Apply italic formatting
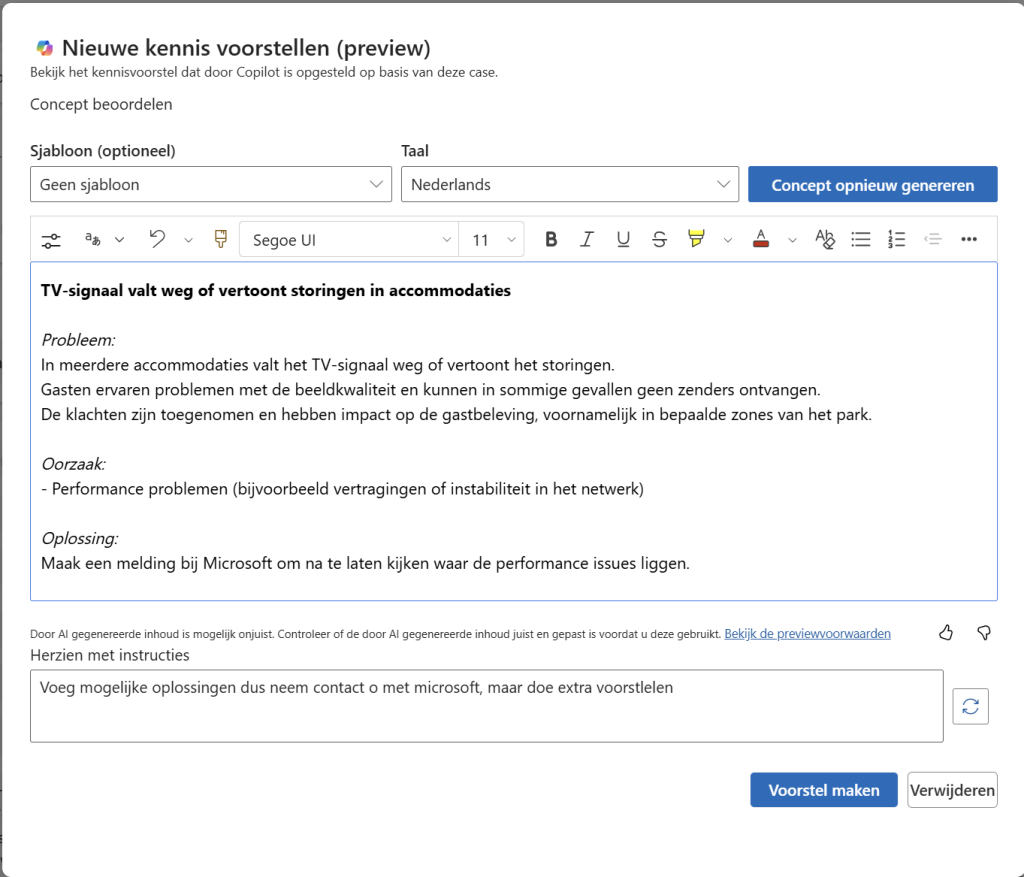The width and height of the screenshot is (1024, 877). [x=586, y=240]
